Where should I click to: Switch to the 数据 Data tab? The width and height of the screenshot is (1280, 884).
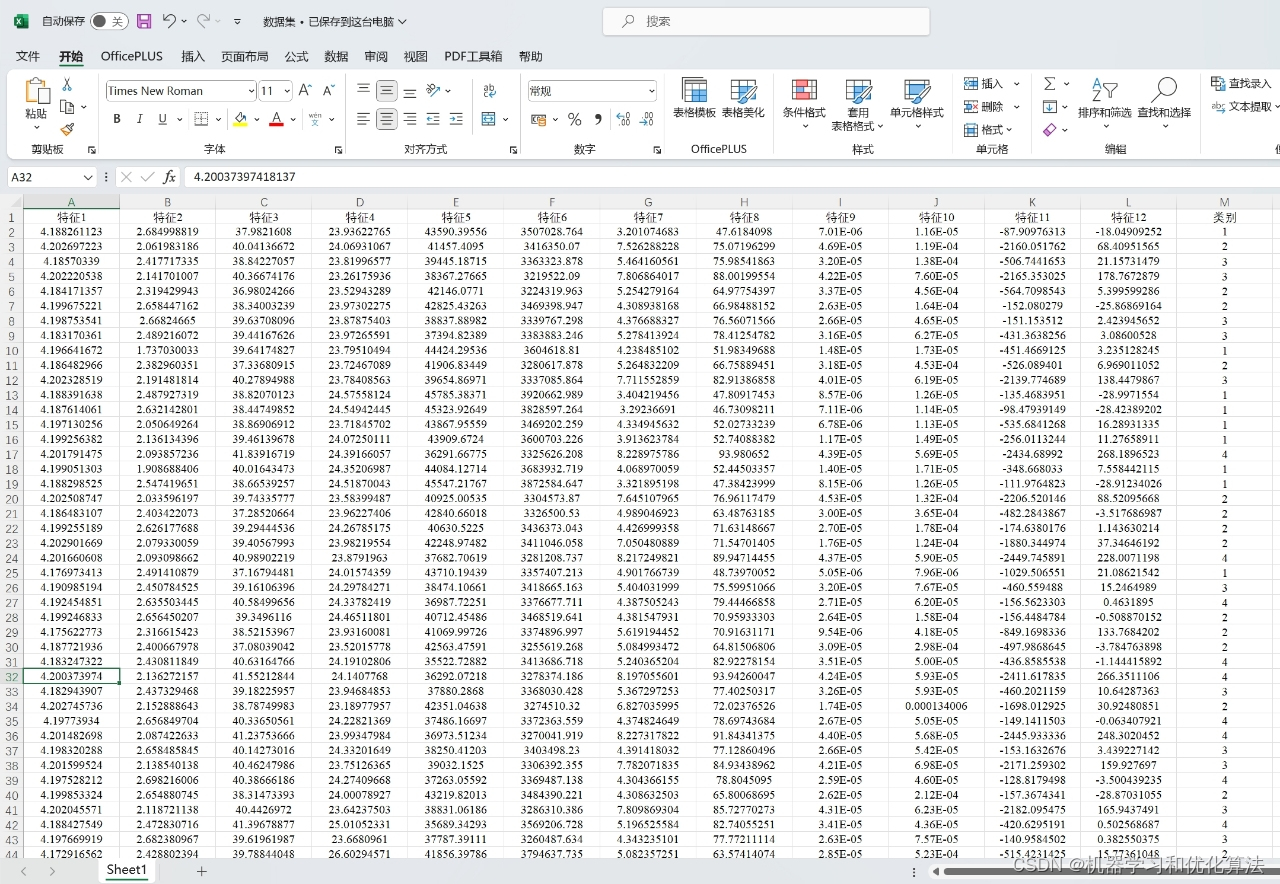(336, 57)
